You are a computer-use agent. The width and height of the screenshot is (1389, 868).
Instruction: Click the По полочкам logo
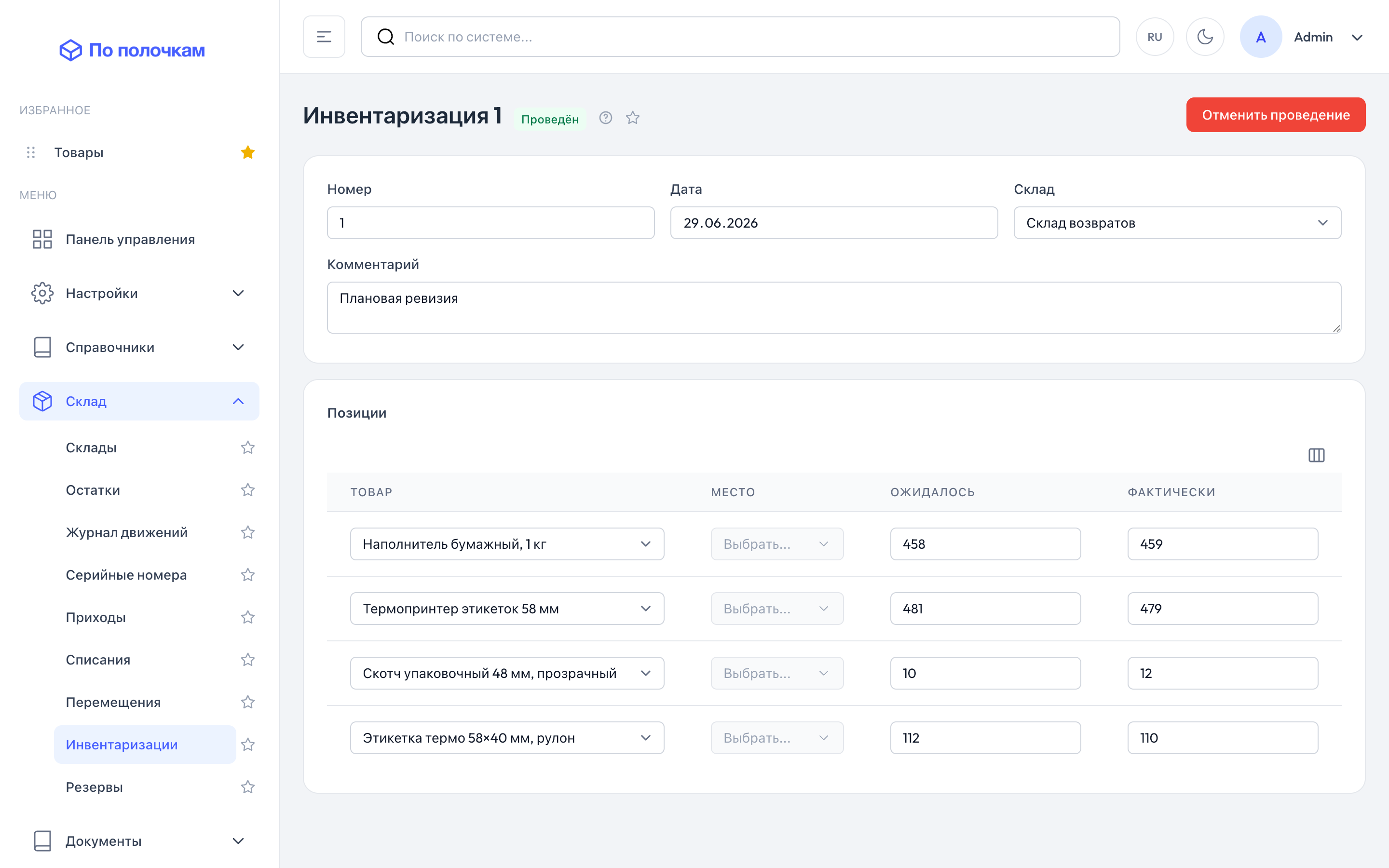point(132,50)
